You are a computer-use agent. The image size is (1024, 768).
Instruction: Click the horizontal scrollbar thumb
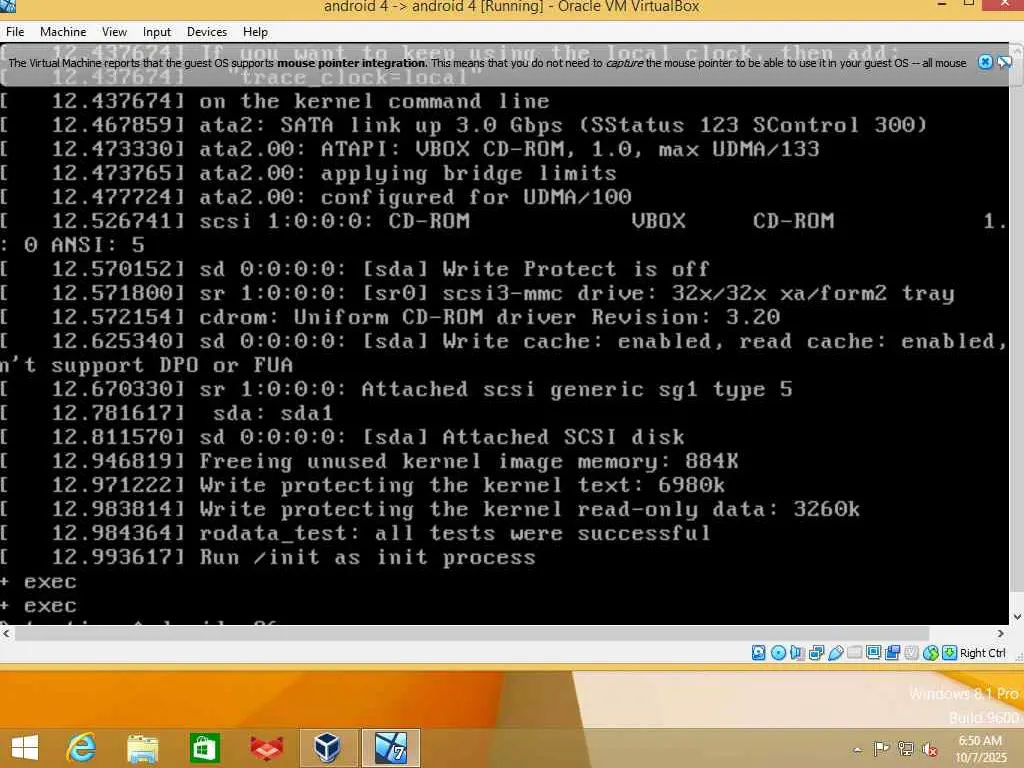472,633
